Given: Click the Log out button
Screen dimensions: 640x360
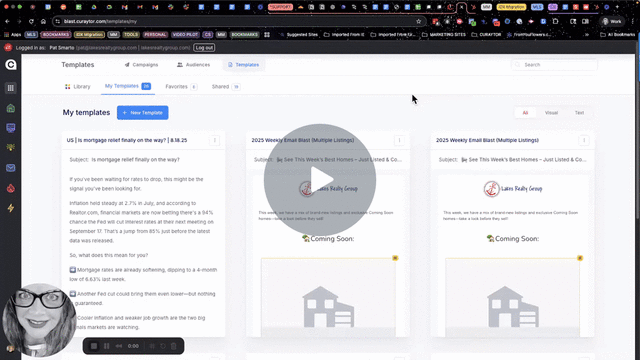Looking at the screenshot, I should [x=204, y=48].
